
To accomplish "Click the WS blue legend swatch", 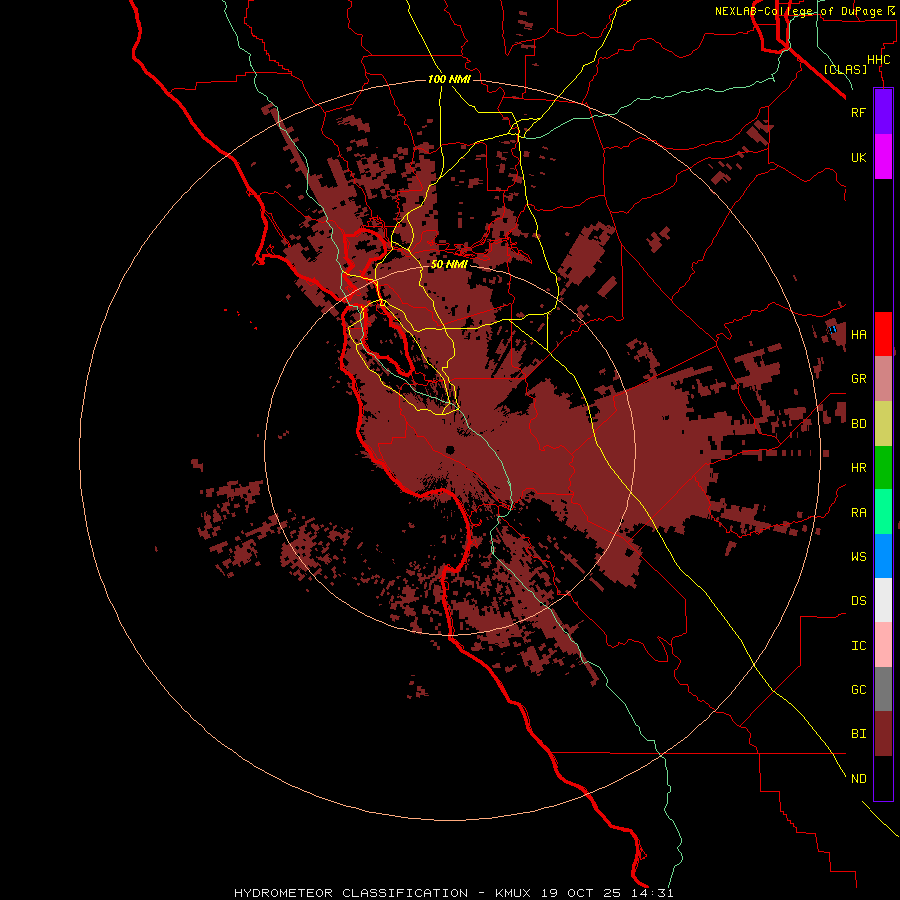I will [883, 556].
